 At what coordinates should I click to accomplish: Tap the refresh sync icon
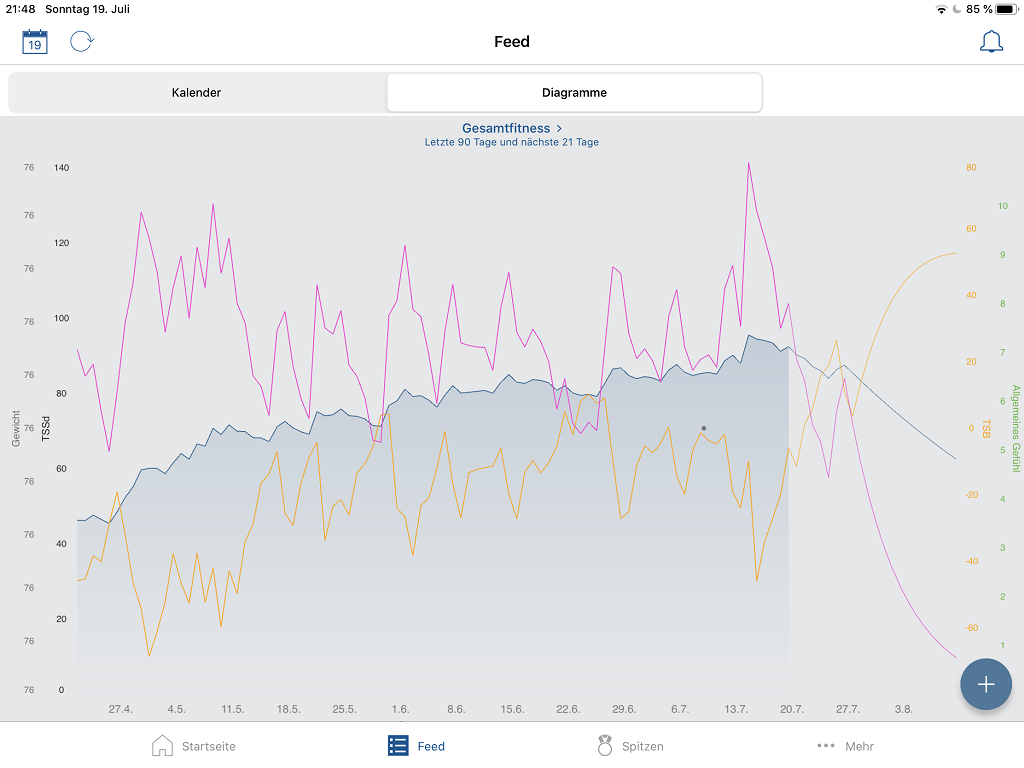pos(82,42)
